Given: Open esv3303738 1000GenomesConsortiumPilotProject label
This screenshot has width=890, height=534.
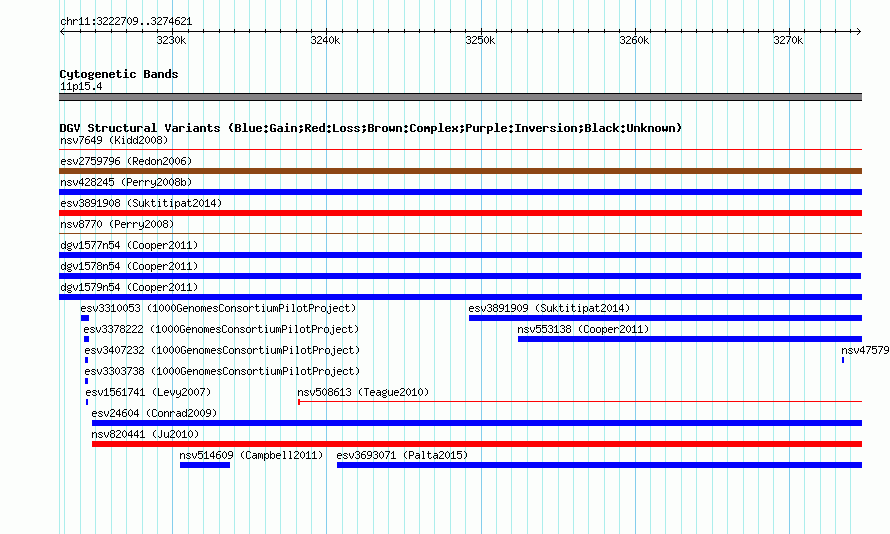Looking at the screenshot, I should pyautogui.click(x=222, y=371).
